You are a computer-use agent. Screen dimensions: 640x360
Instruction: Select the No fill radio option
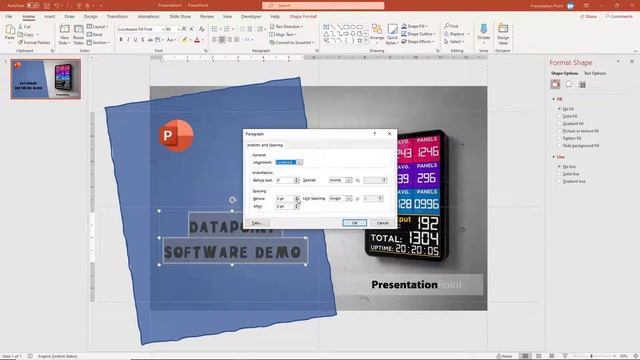[x=559, y=109]
